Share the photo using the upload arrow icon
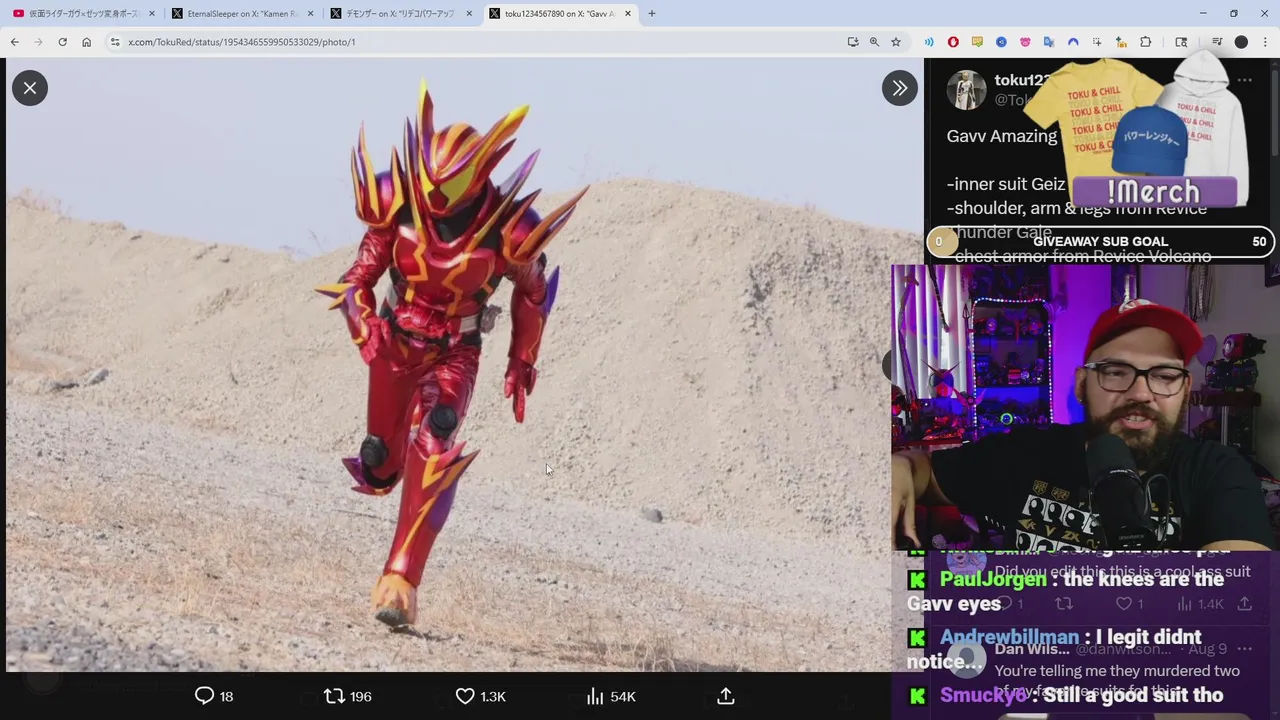 pyautogui.click(x=726, y=696)
